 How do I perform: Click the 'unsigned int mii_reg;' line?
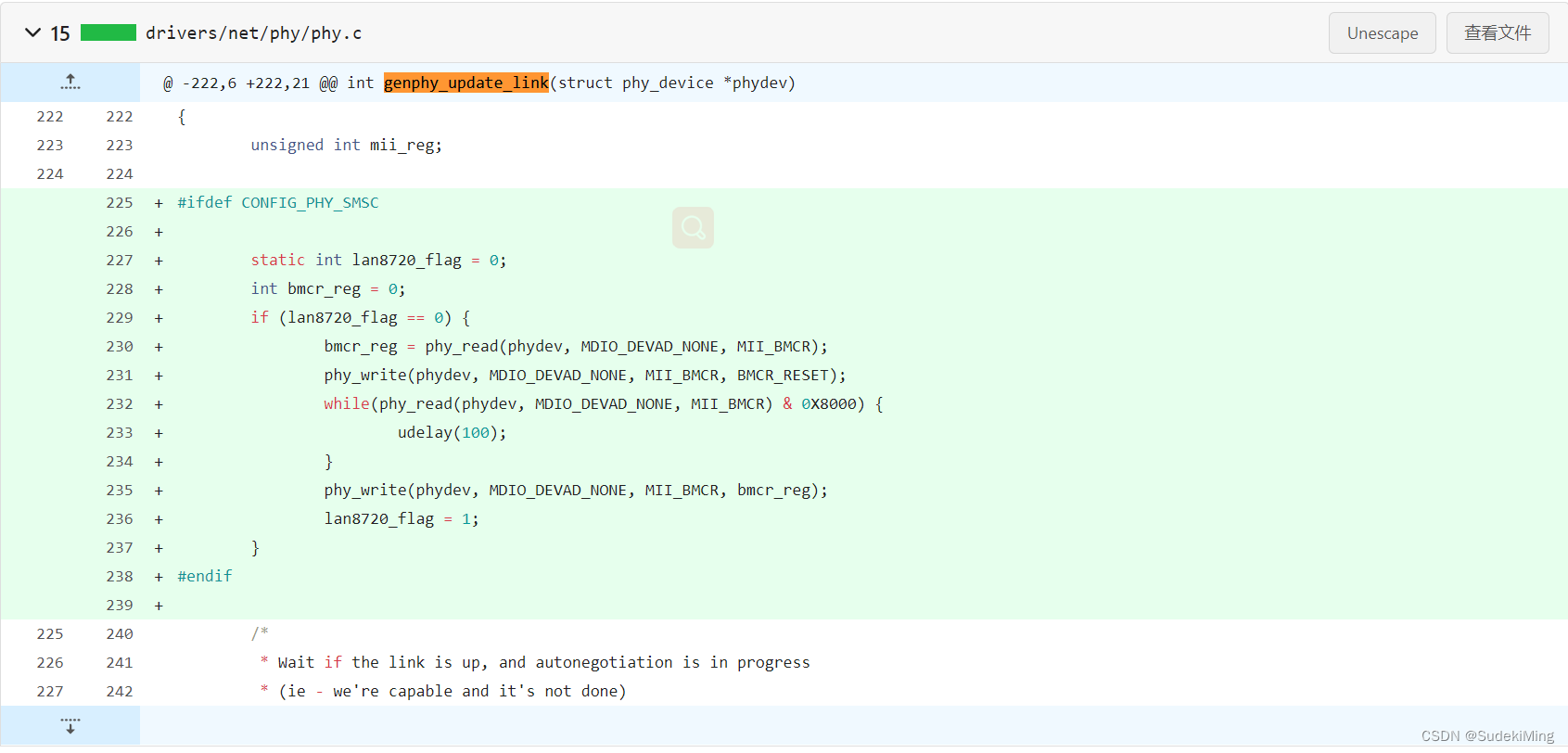[347, 145]
